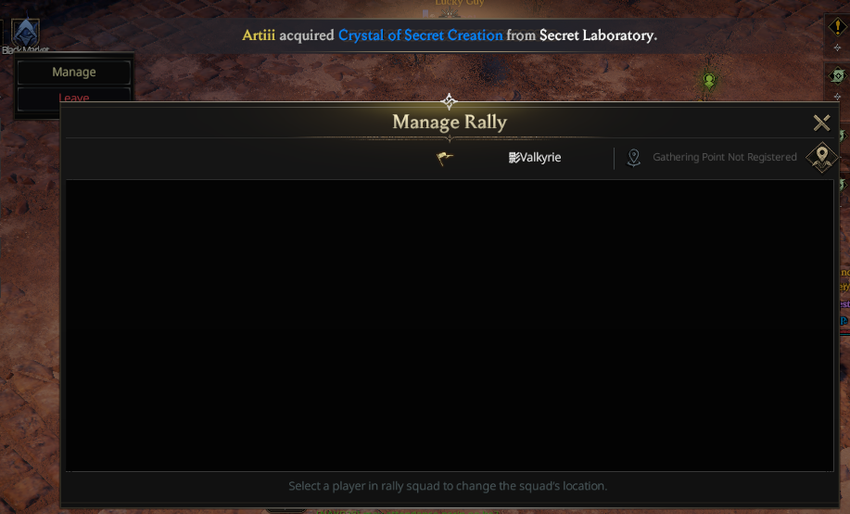Viewport: 850px width, 514px height.
Task: Register gathering point with diamond pin button
Action: click(822, 157)
